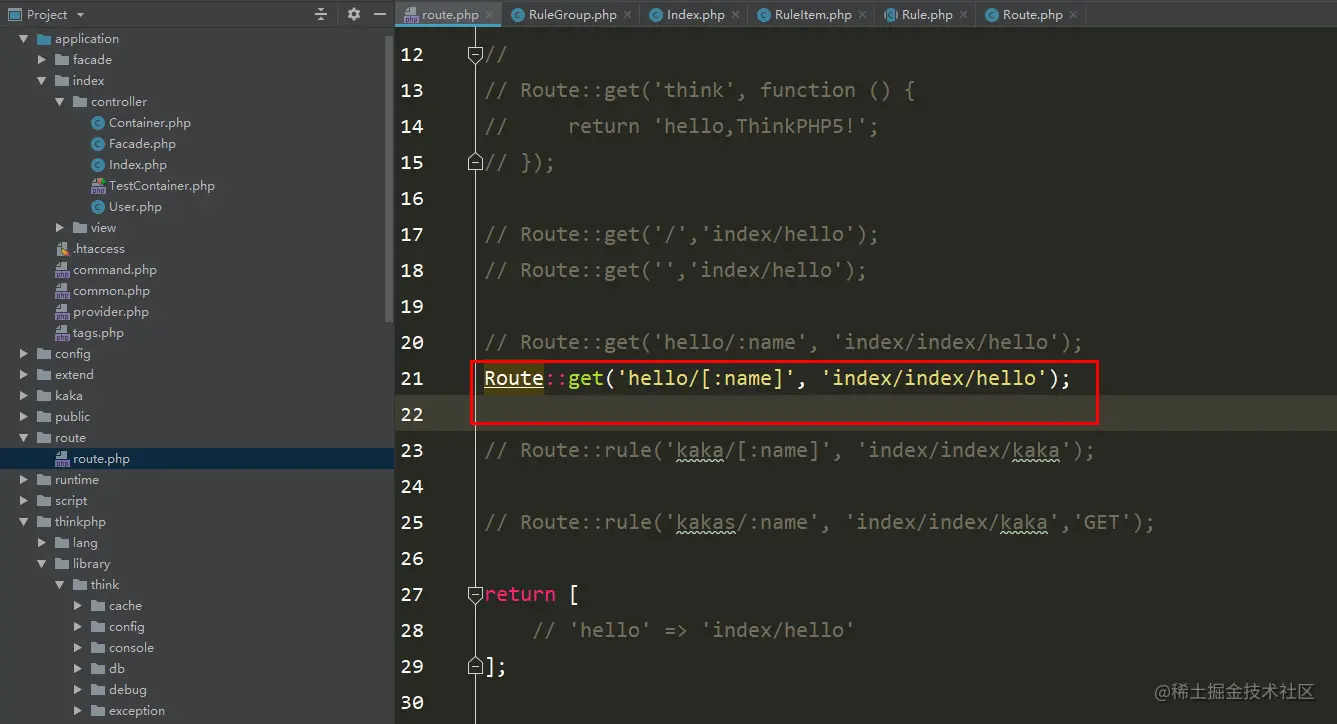Image resolution: width=1337 pixels, height=724 pixels.
Task: Collapse the thinkphp folder
Action: coord(24,522)
